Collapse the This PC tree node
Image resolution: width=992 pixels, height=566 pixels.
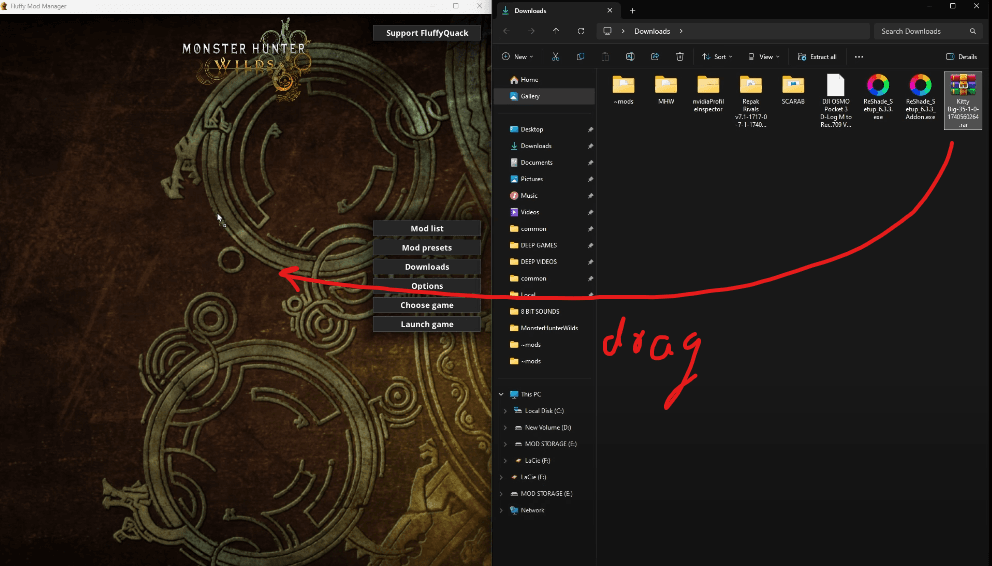click(x=501, y=395)
